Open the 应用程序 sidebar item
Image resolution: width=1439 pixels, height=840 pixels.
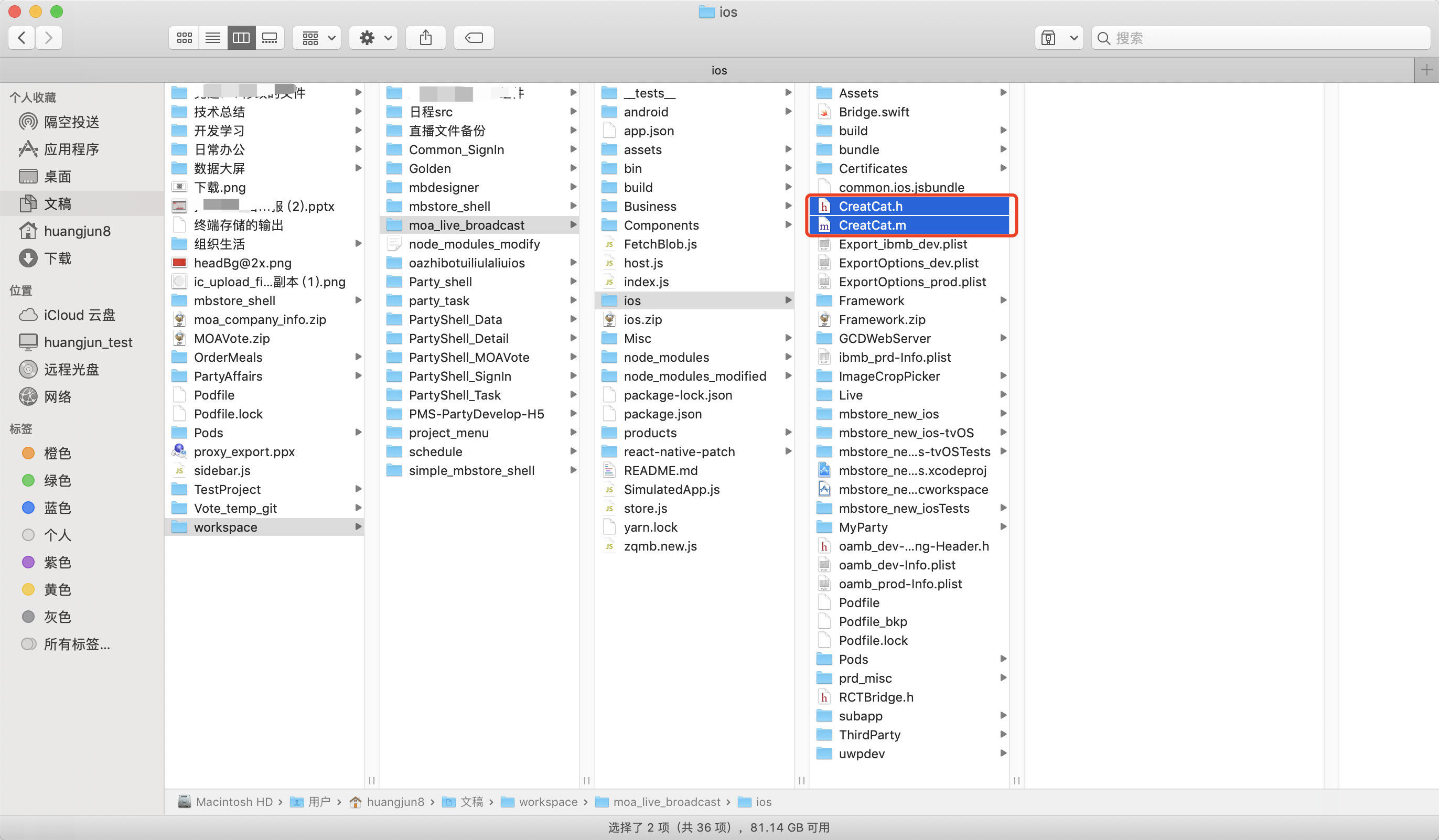[71, 149]
